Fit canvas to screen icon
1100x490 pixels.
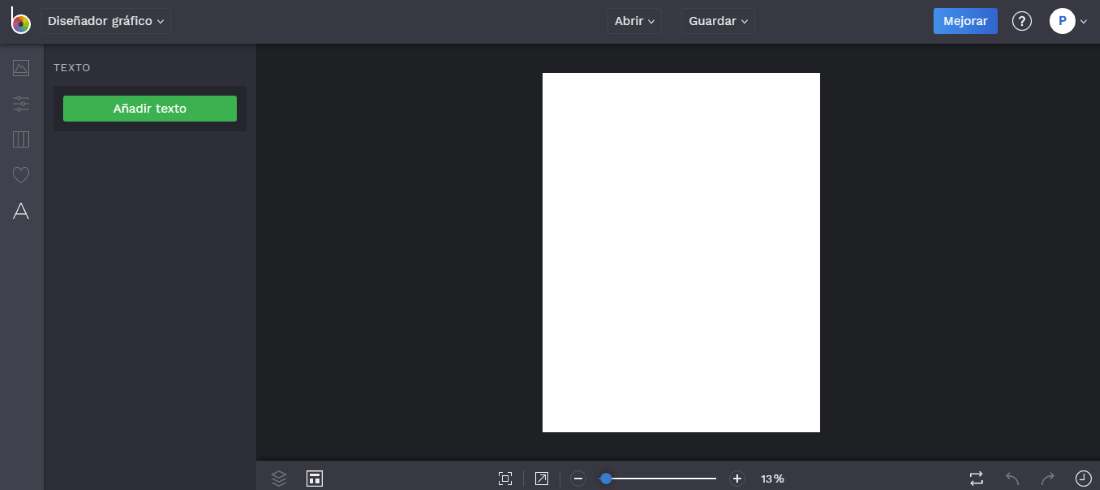(x=505, y=479)
